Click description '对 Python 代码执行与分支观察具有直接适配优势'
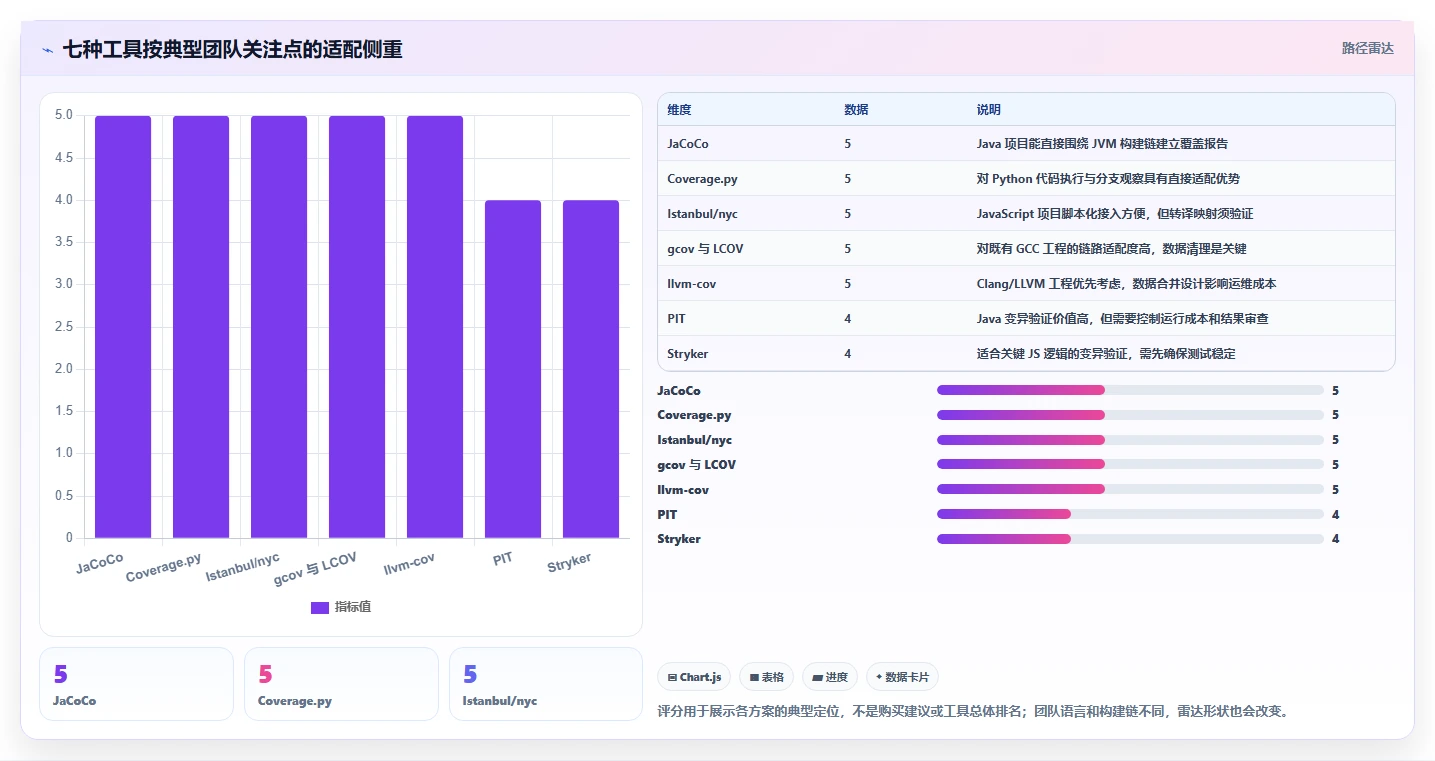This screenshot has height=761, width=1435. coord(1109,179)
